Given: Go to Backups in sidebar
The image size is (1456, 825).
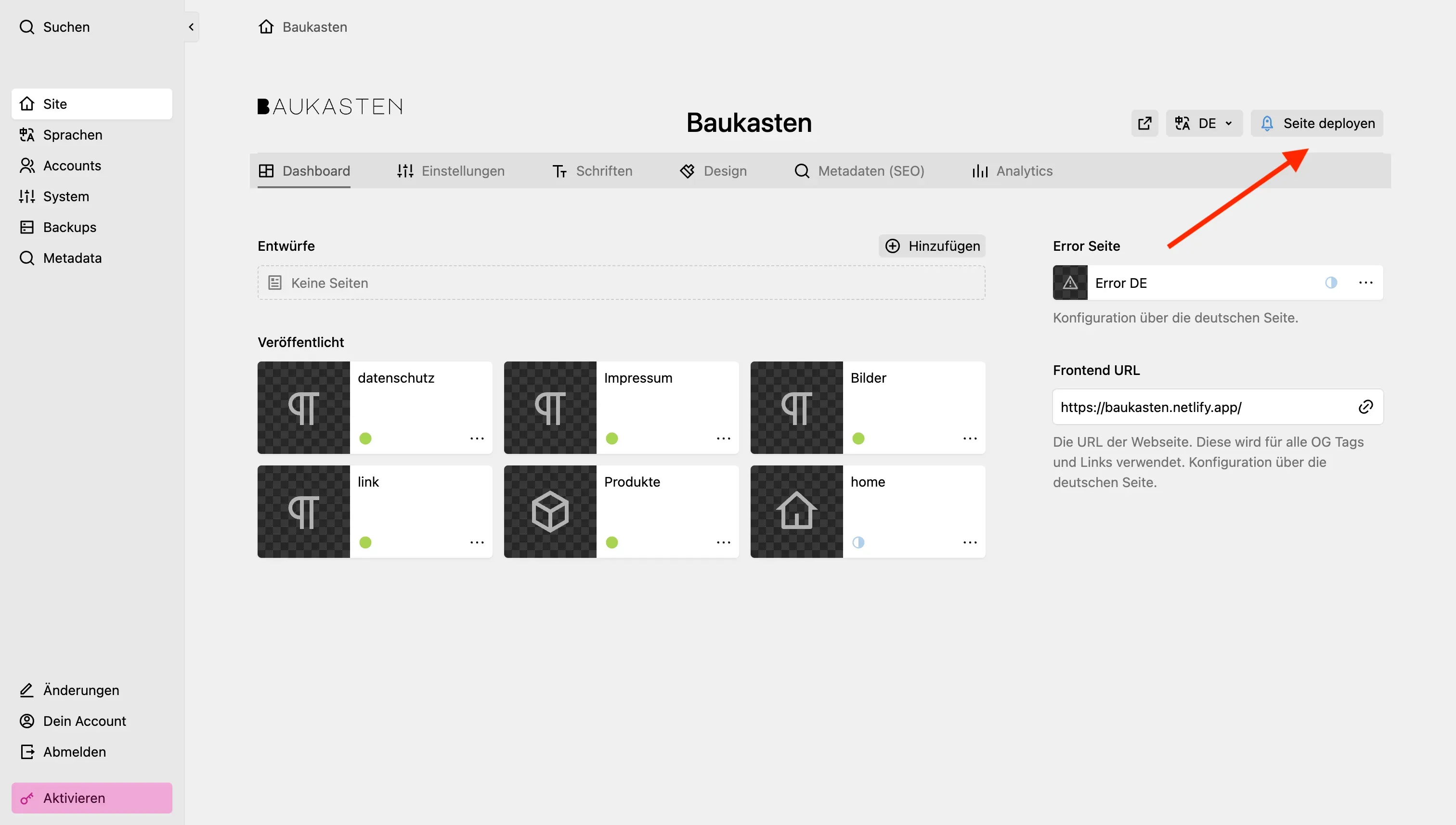Looking at the screenshot, I should tap(69, 227).
